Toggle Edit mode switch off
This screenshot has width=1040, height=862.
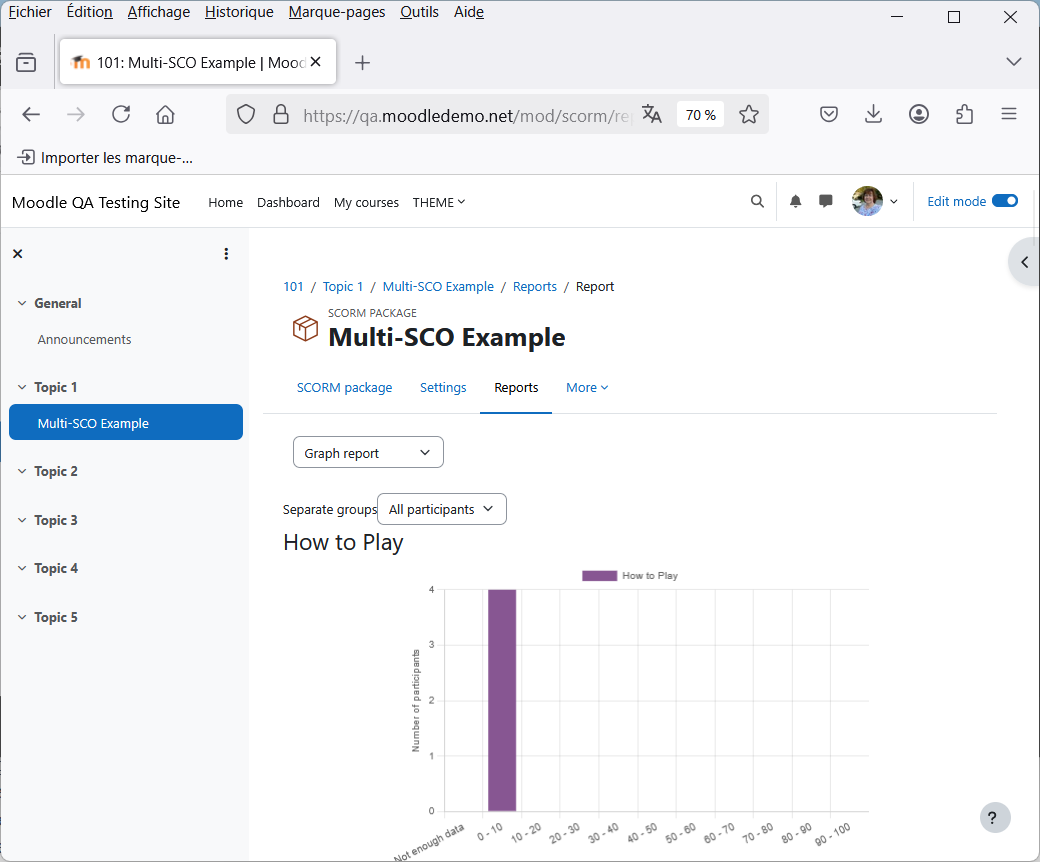(x=1005, y=201)
